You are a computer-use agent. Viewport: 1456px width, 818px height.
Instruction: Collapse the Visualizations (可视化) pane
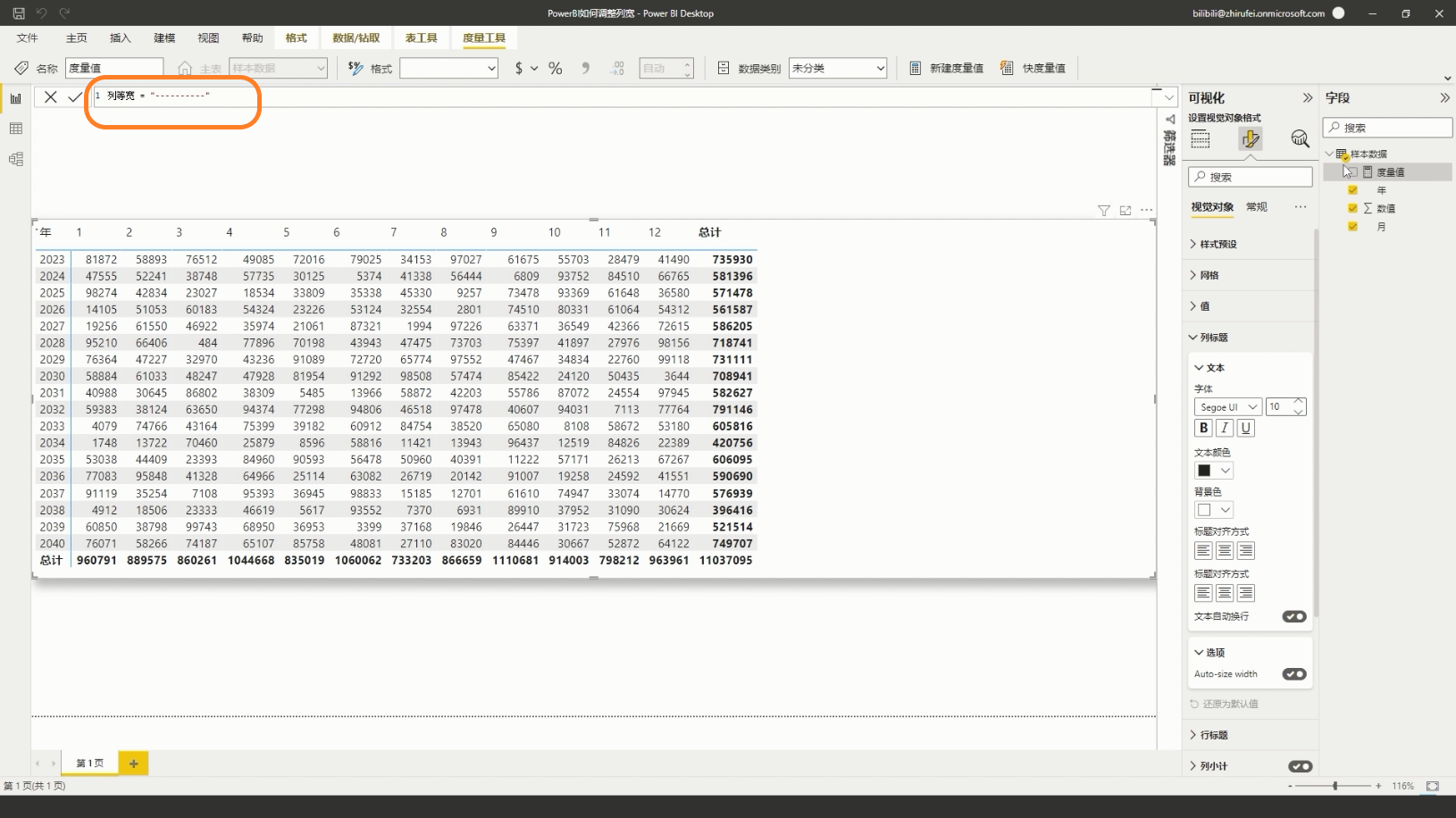[1307, 97]
